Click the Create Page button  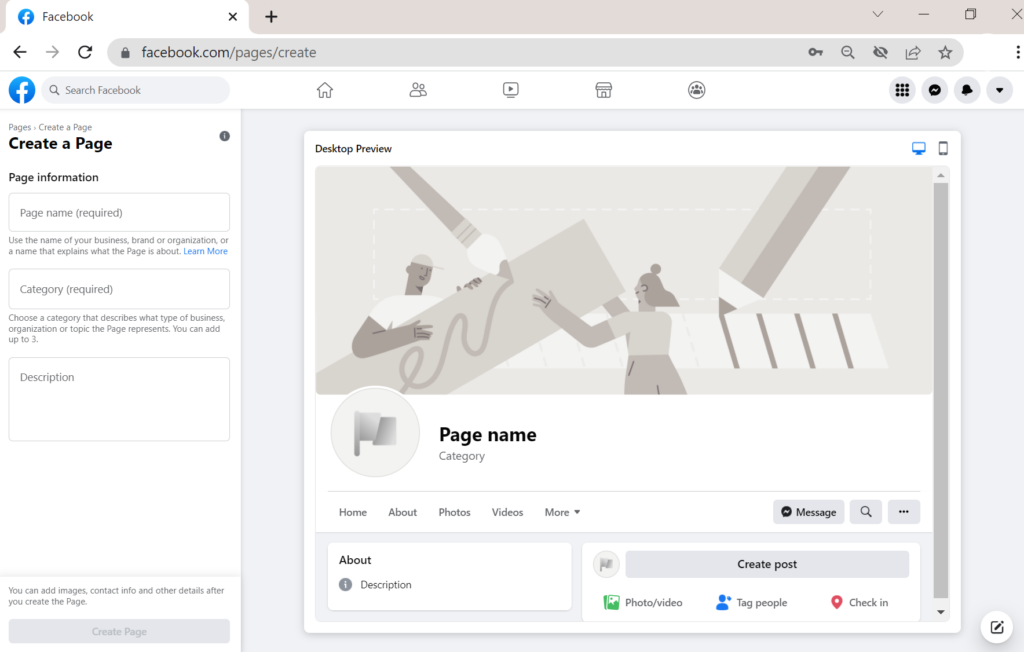coord(119,632)
